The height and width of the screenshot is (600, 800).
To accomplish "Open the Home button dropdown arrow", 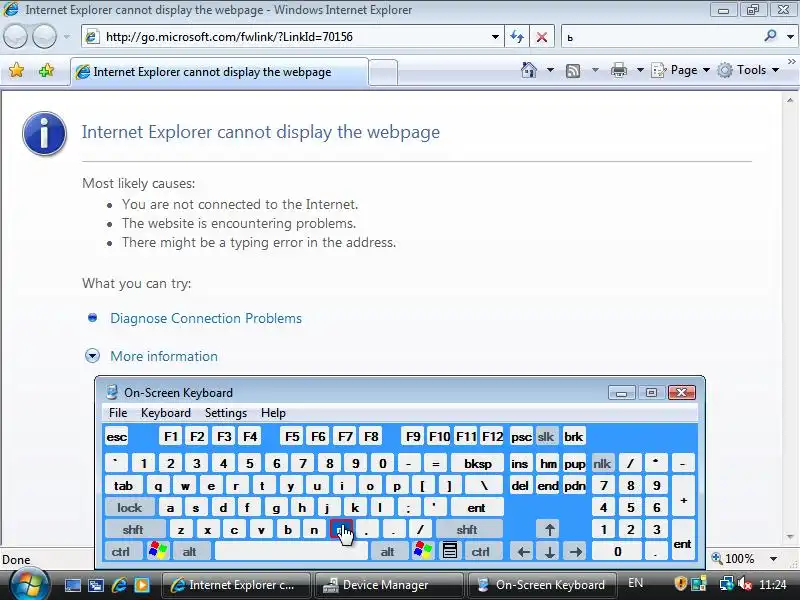I will pos(550,70).
